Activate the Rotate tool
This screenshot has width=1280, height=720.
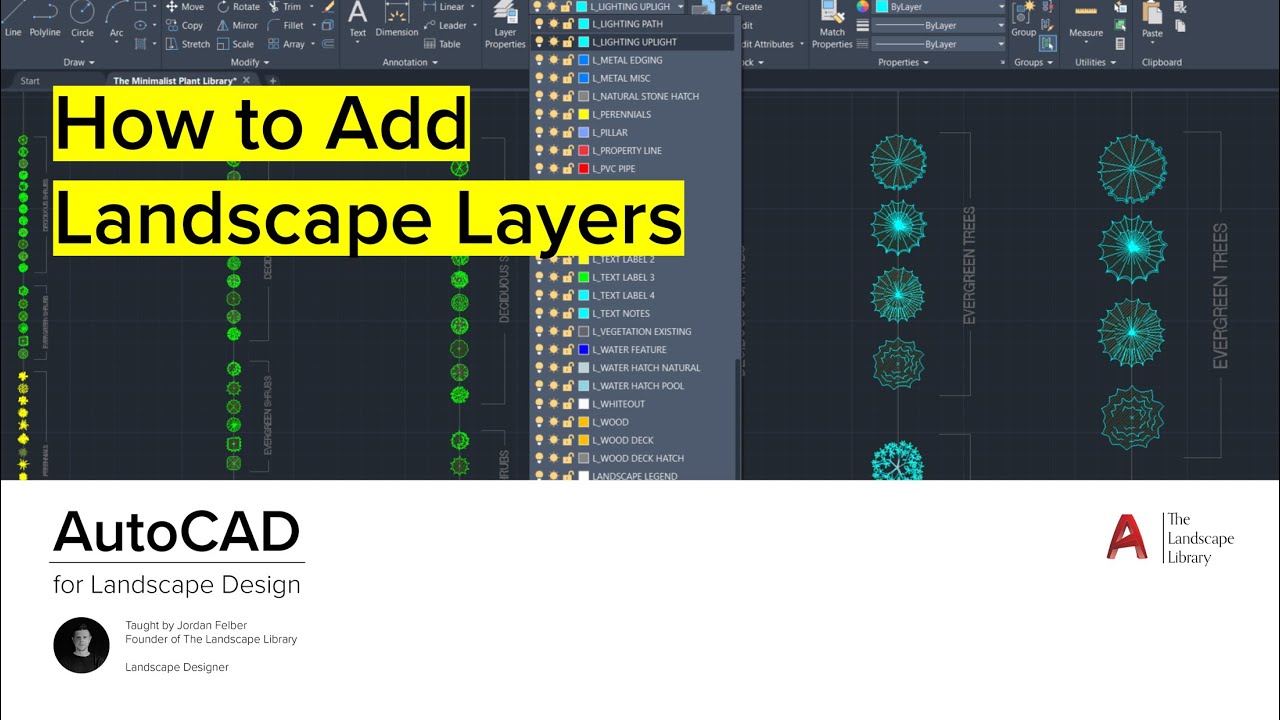point(237,7)
